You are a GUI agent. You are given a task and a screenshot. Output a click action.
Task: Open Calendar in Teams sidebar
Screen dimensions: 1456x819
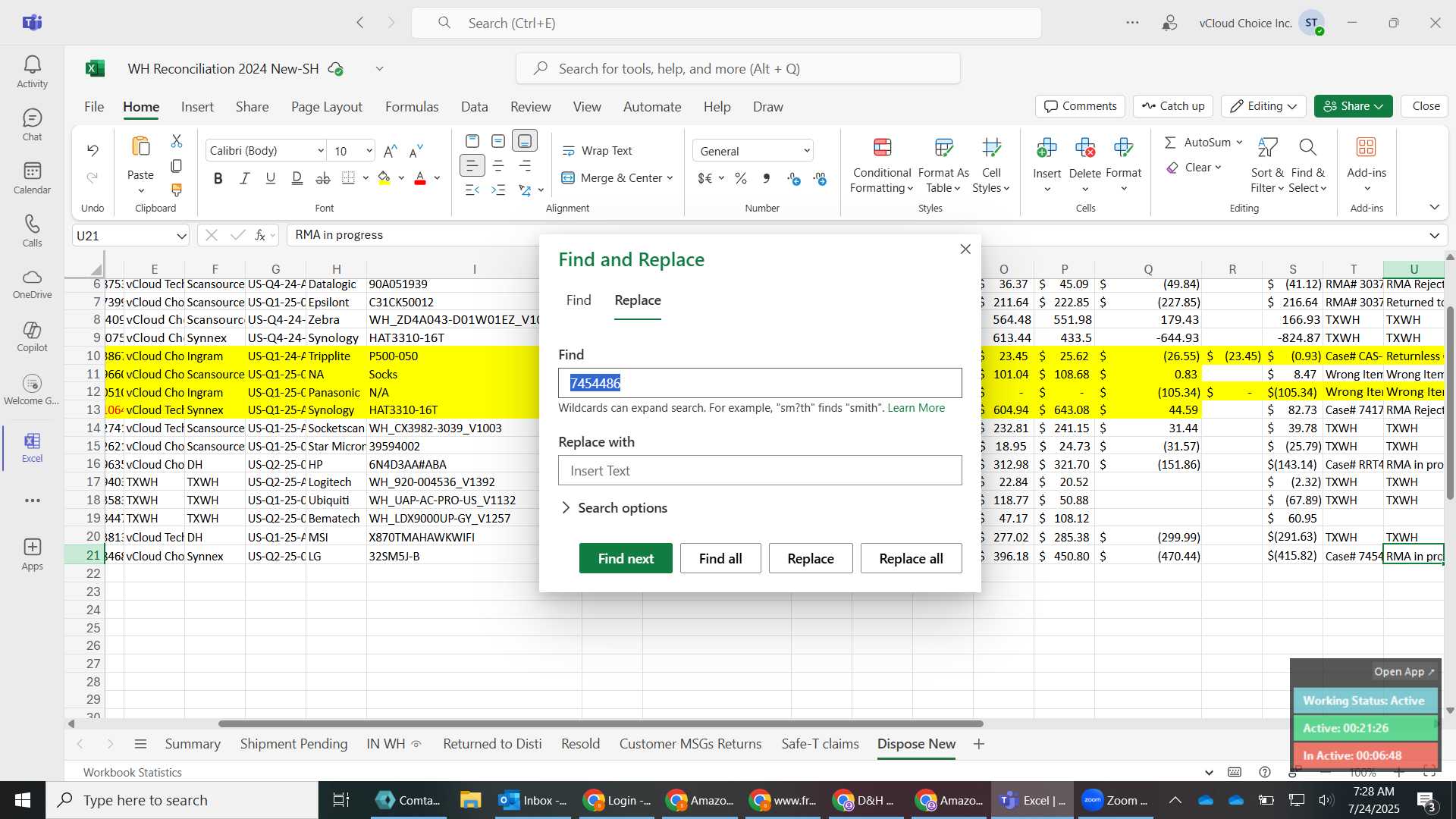pyautogui.click(x=32, y=178)
